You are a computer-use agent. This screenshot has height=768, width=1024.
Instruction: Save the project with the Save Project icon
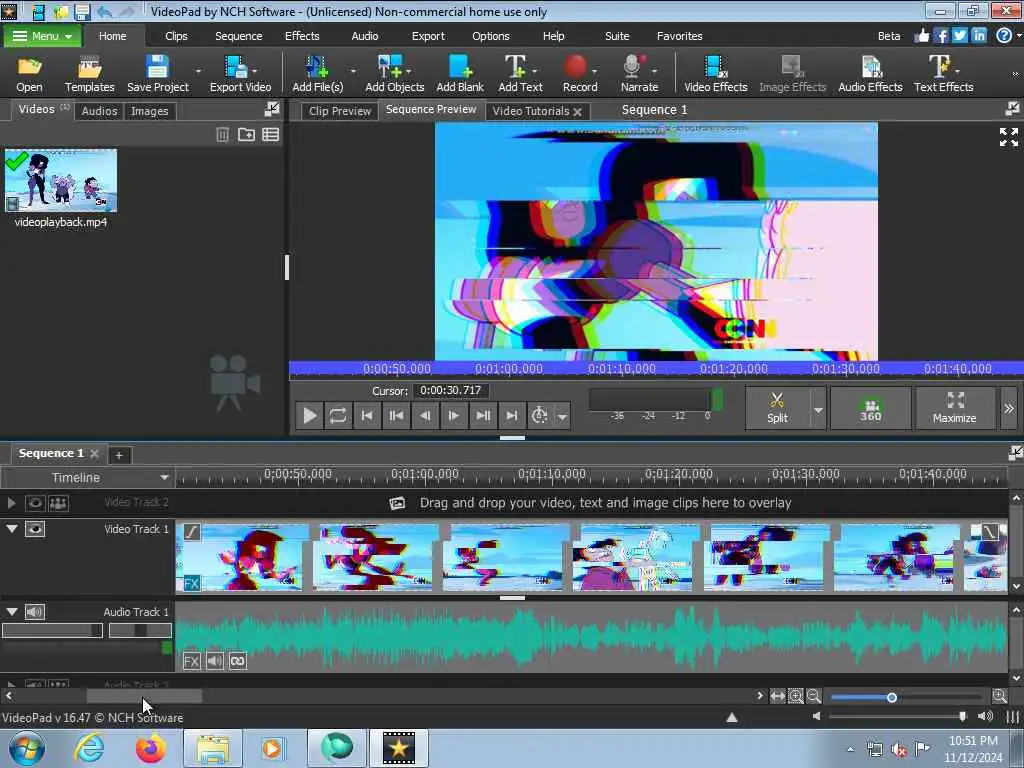(157, 74)
